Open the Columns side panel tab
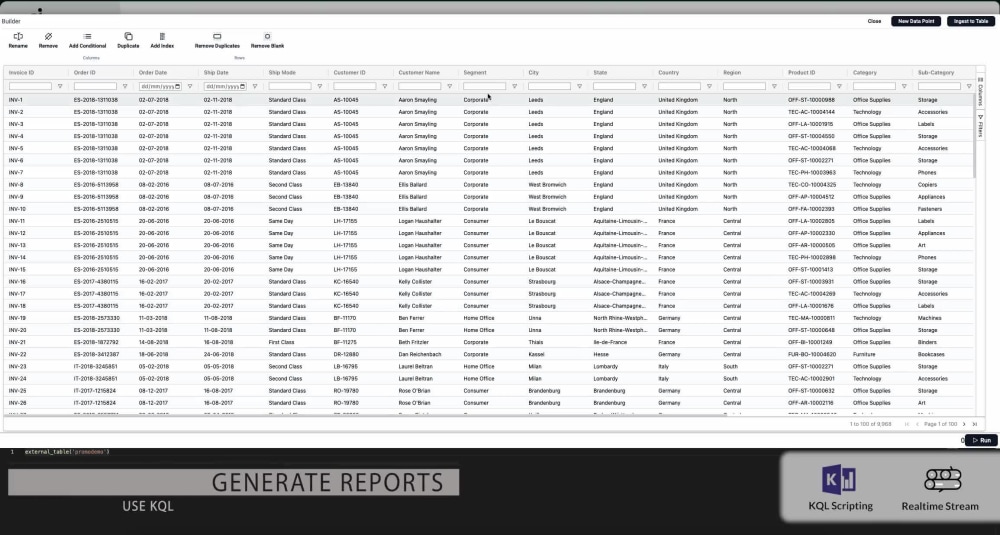This screenshot has height=535, width=1000. coord(981,91)
